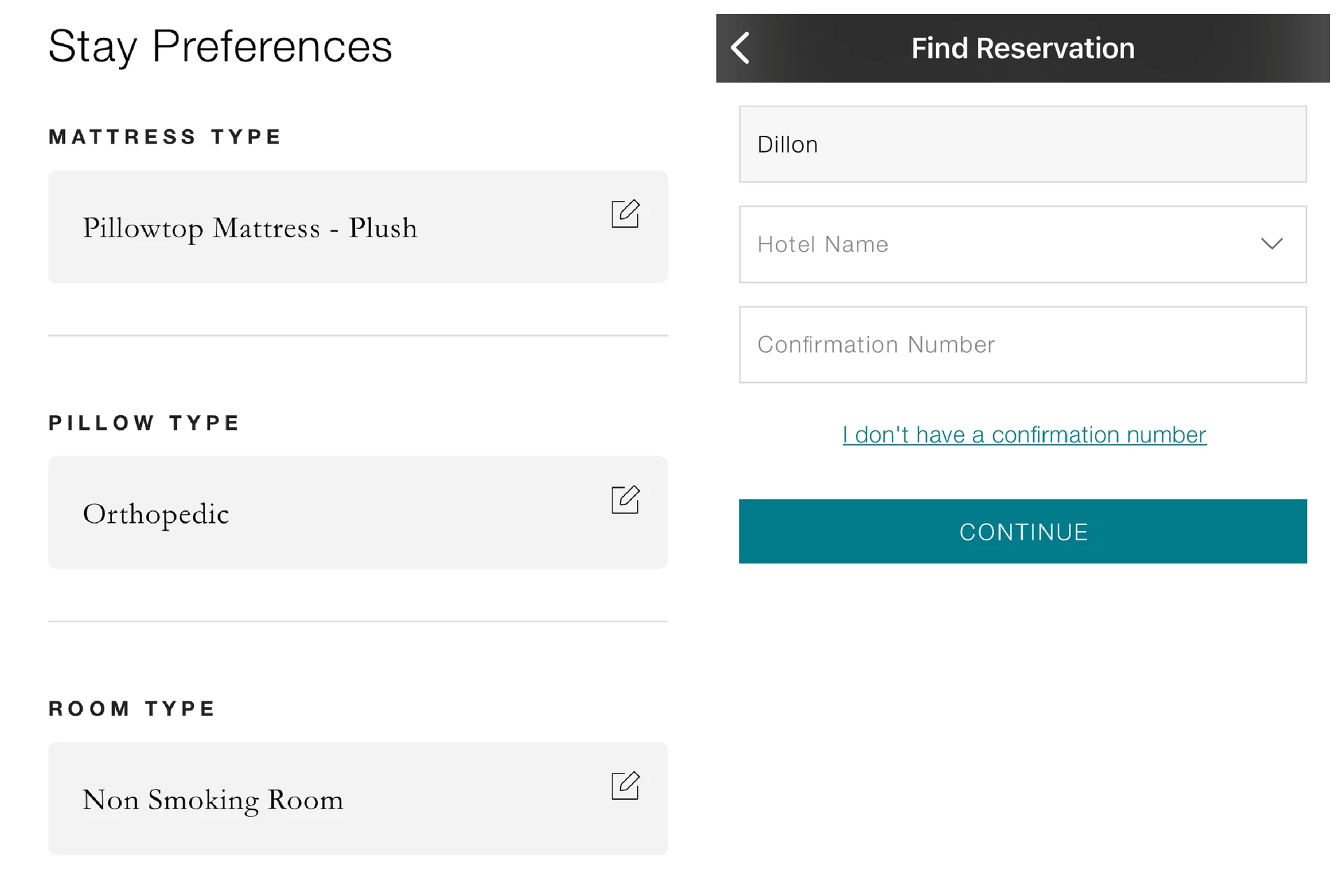Select the Confirmation Number input box
Screen dimensions: 1344x896
[1023, 344]
